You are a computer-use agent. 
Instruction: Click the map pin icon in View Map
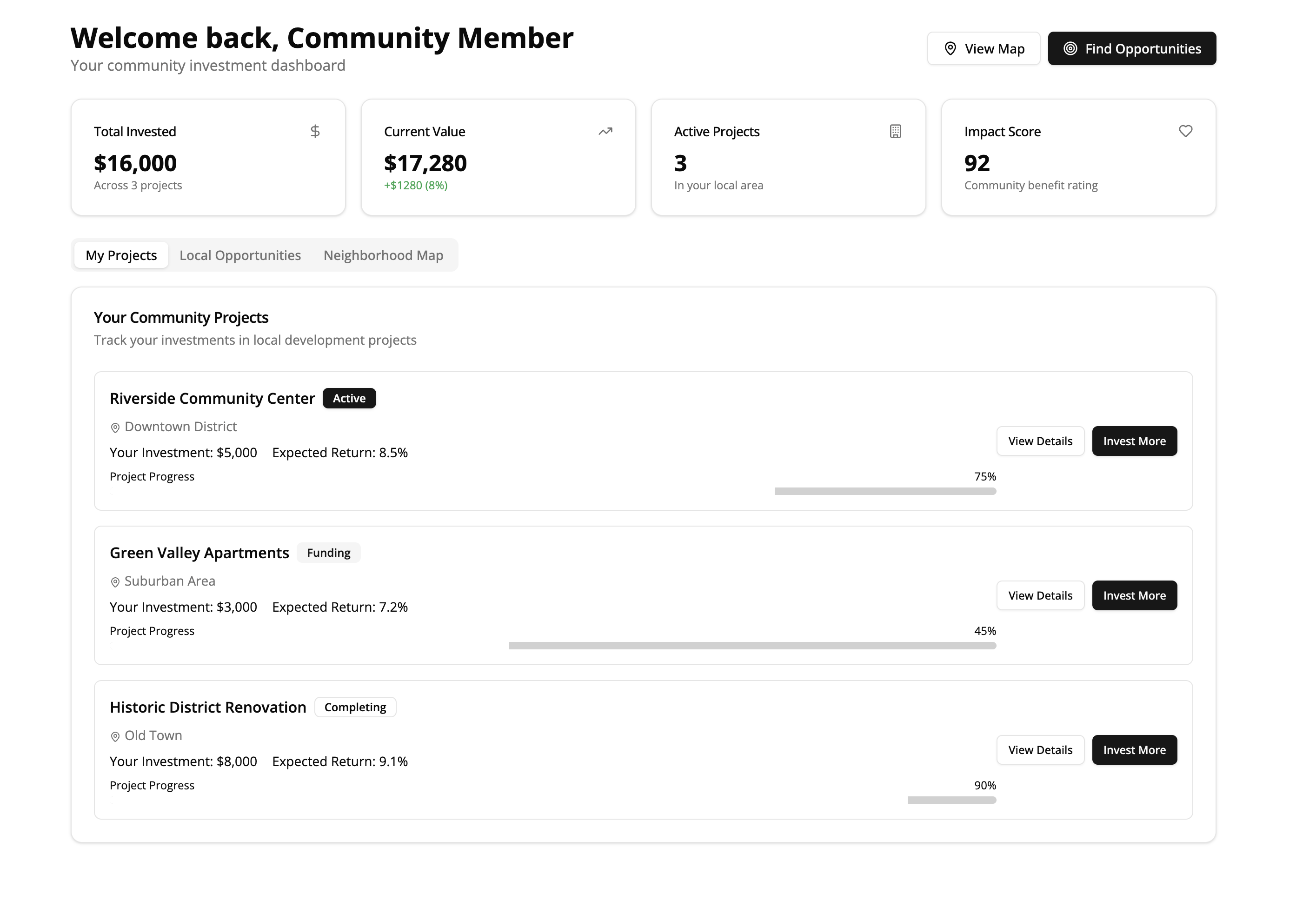950,49
